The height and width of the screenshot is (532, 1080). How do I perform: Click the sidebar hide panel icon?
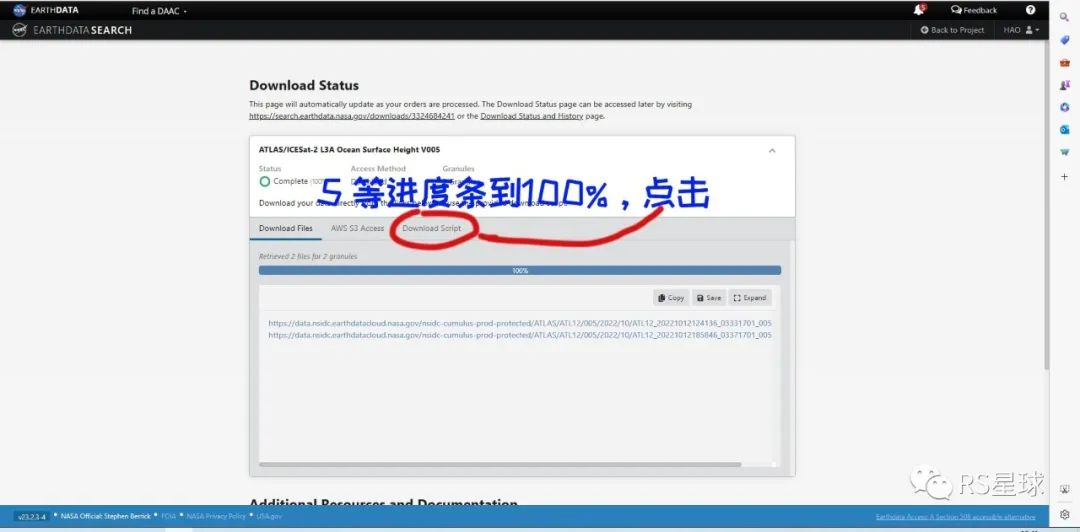pos(1065,489)
